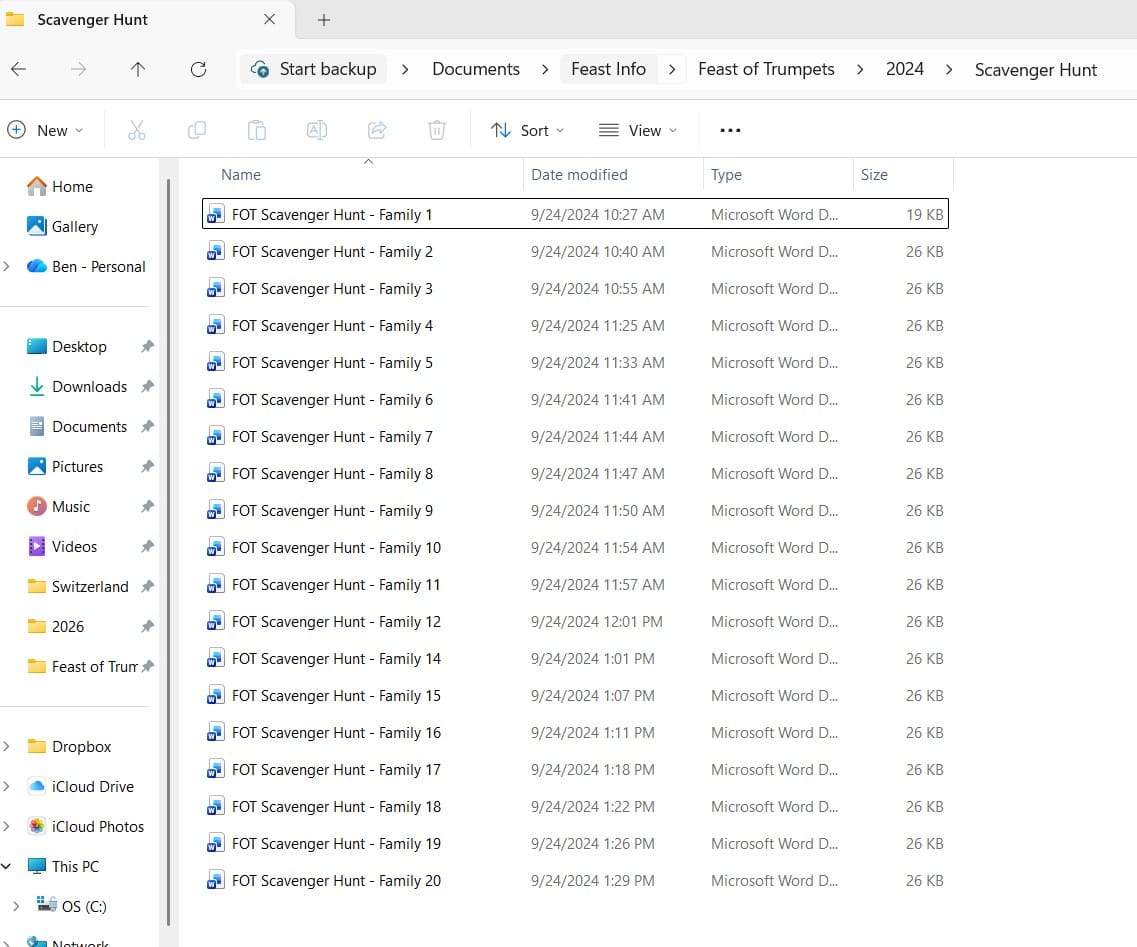Go back with the left arrow
Viewport: 1137px width, 947px height.
[x=19, y=69]
